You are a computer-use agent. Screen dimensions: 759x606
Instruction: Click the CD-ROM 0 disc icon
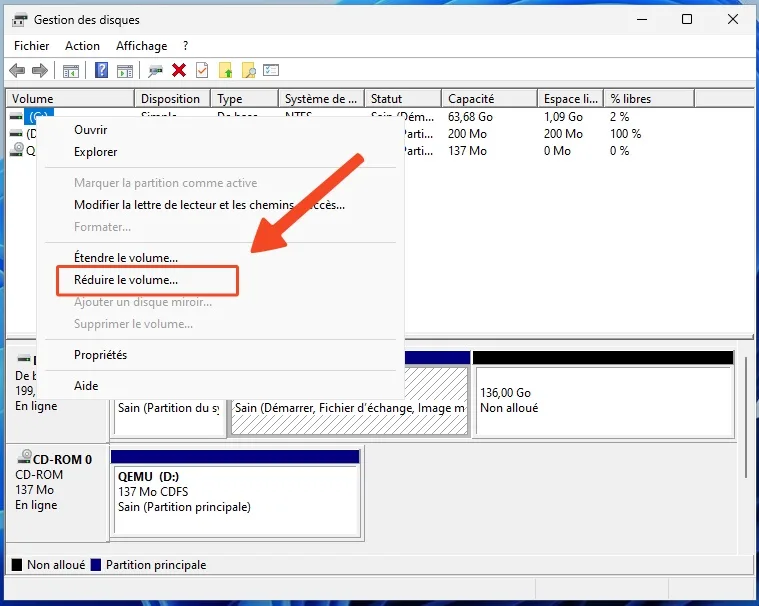(x=24, y=456)
